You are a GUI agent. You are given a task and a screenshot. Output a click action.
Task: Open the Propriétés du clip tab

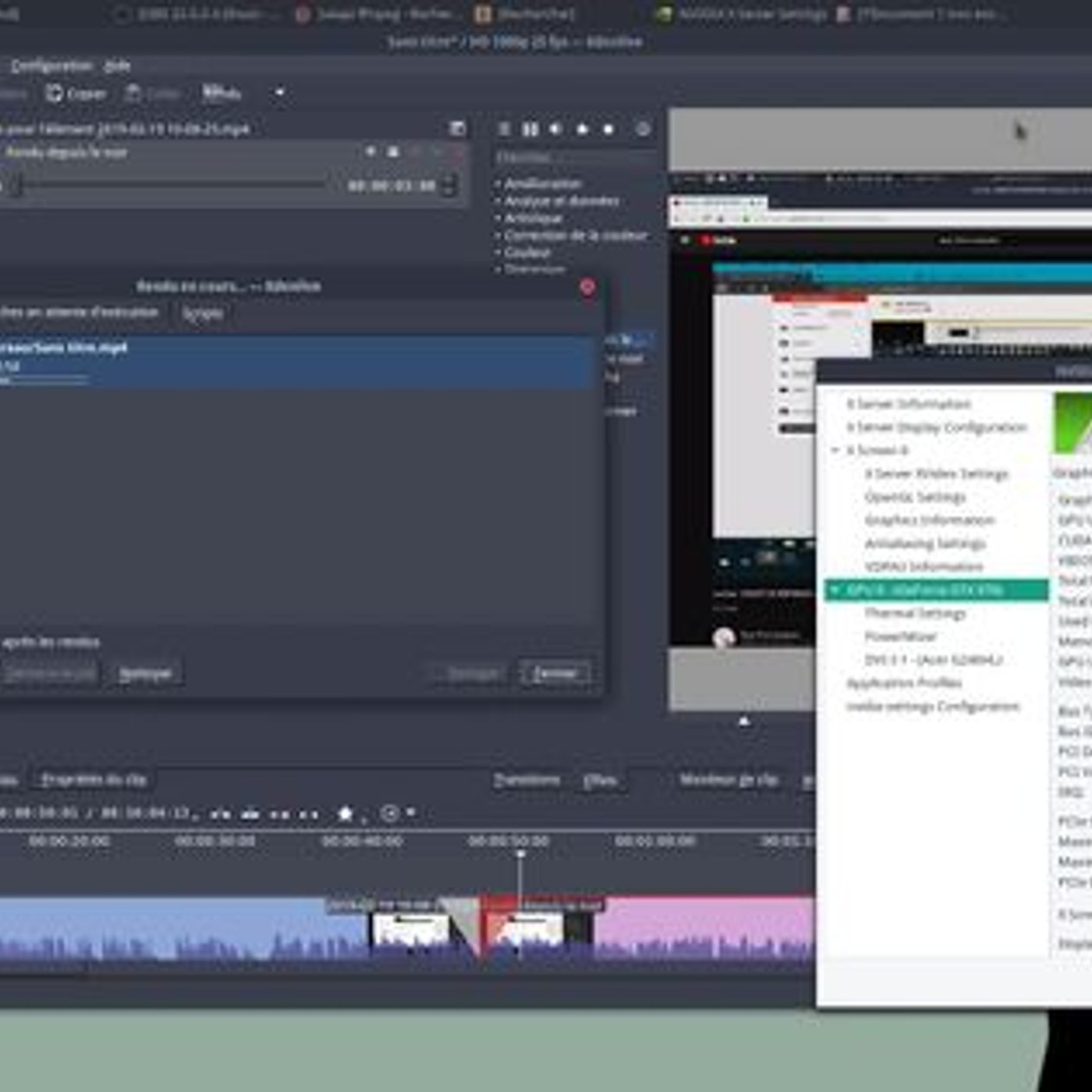[x=94, y=779]
